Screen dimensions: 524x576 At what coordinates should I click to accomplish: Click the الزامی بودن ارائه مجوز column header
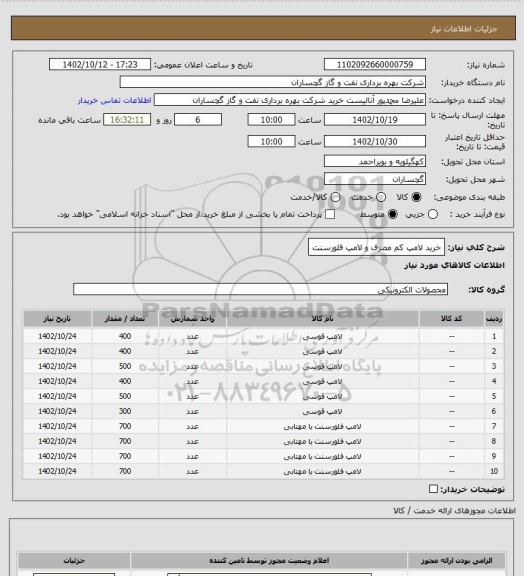456,561
